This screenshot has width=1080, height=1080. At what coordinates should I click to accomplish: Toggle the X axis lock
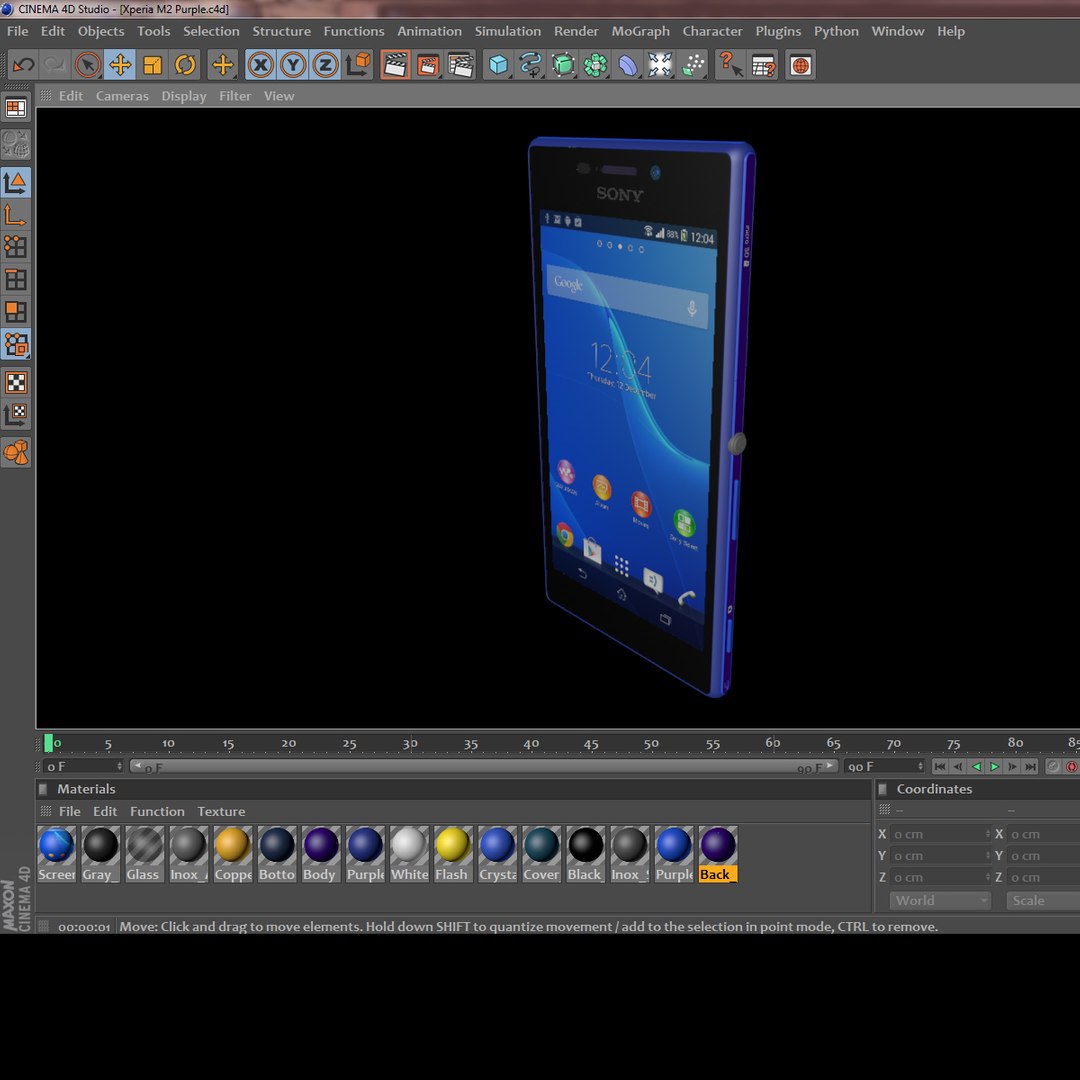(x=260, y=65)
